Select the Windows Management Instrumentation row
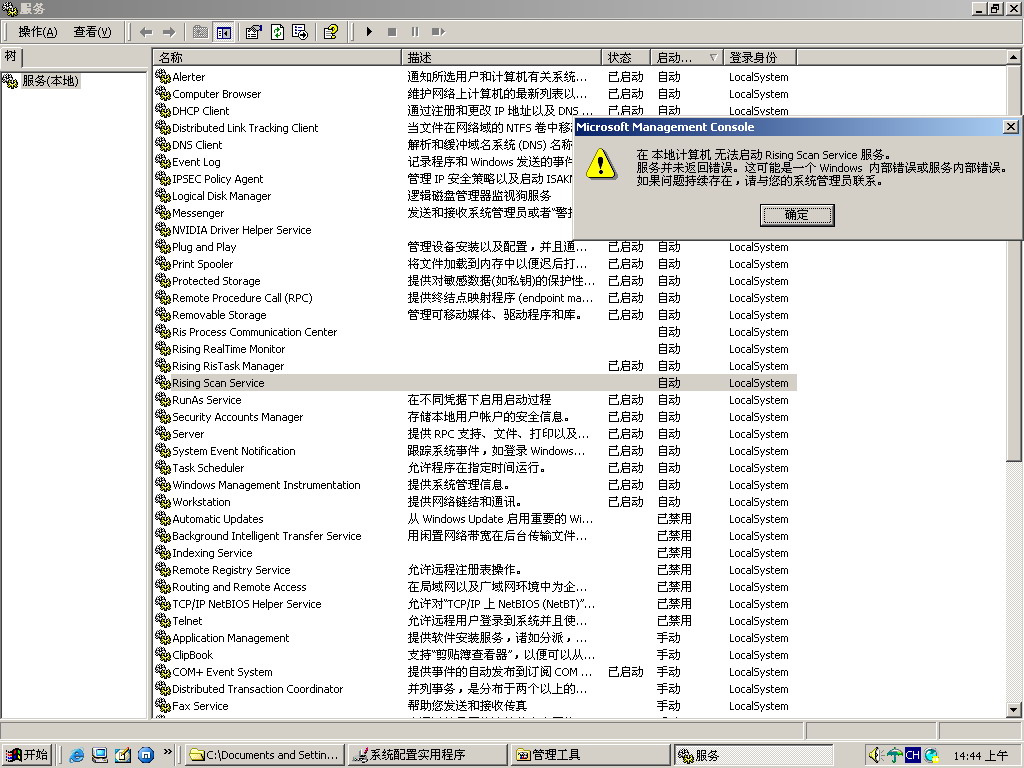Image resolution: width=1024 pixels, height=768 pixels. coord(475,485)
